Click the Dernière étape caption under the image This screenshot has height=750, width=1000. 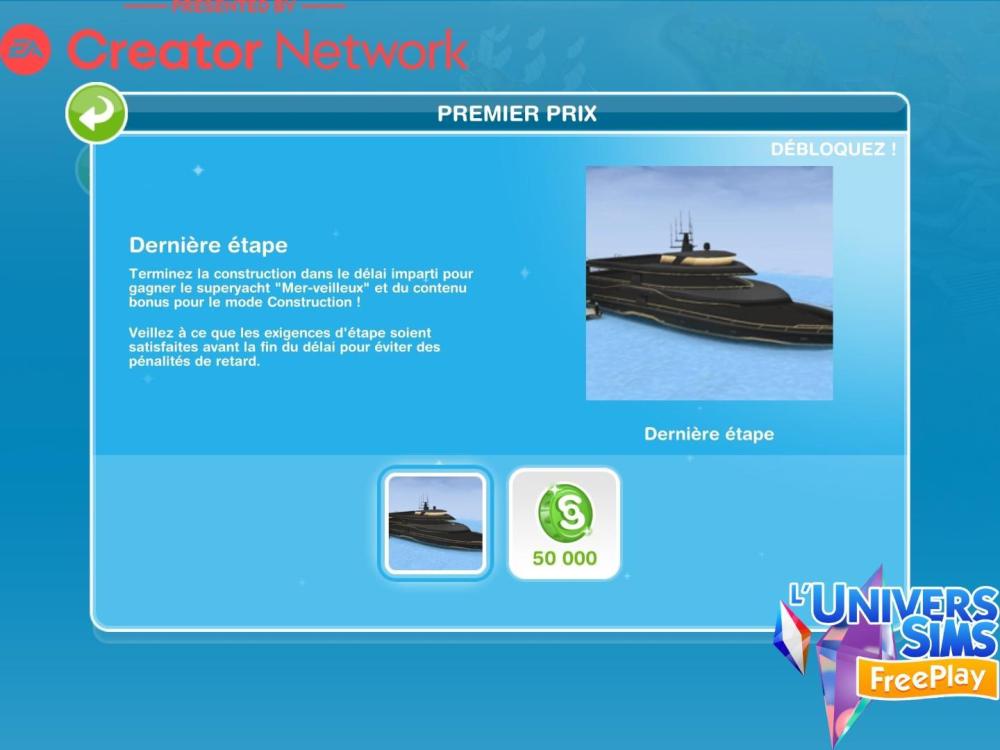click(709, 434)
